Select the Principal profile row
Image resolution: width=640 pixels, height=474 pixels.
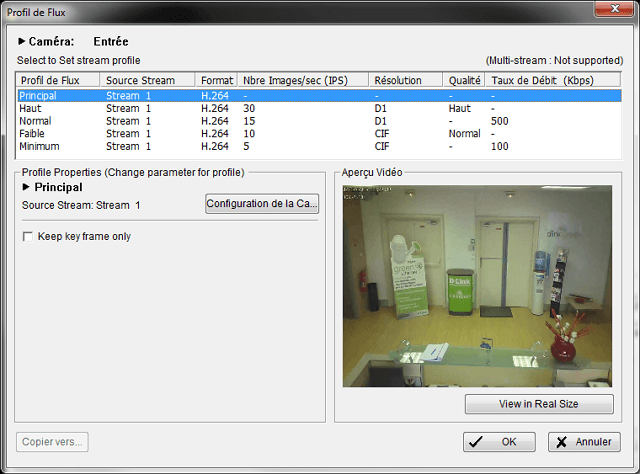[x=319, y=96]
